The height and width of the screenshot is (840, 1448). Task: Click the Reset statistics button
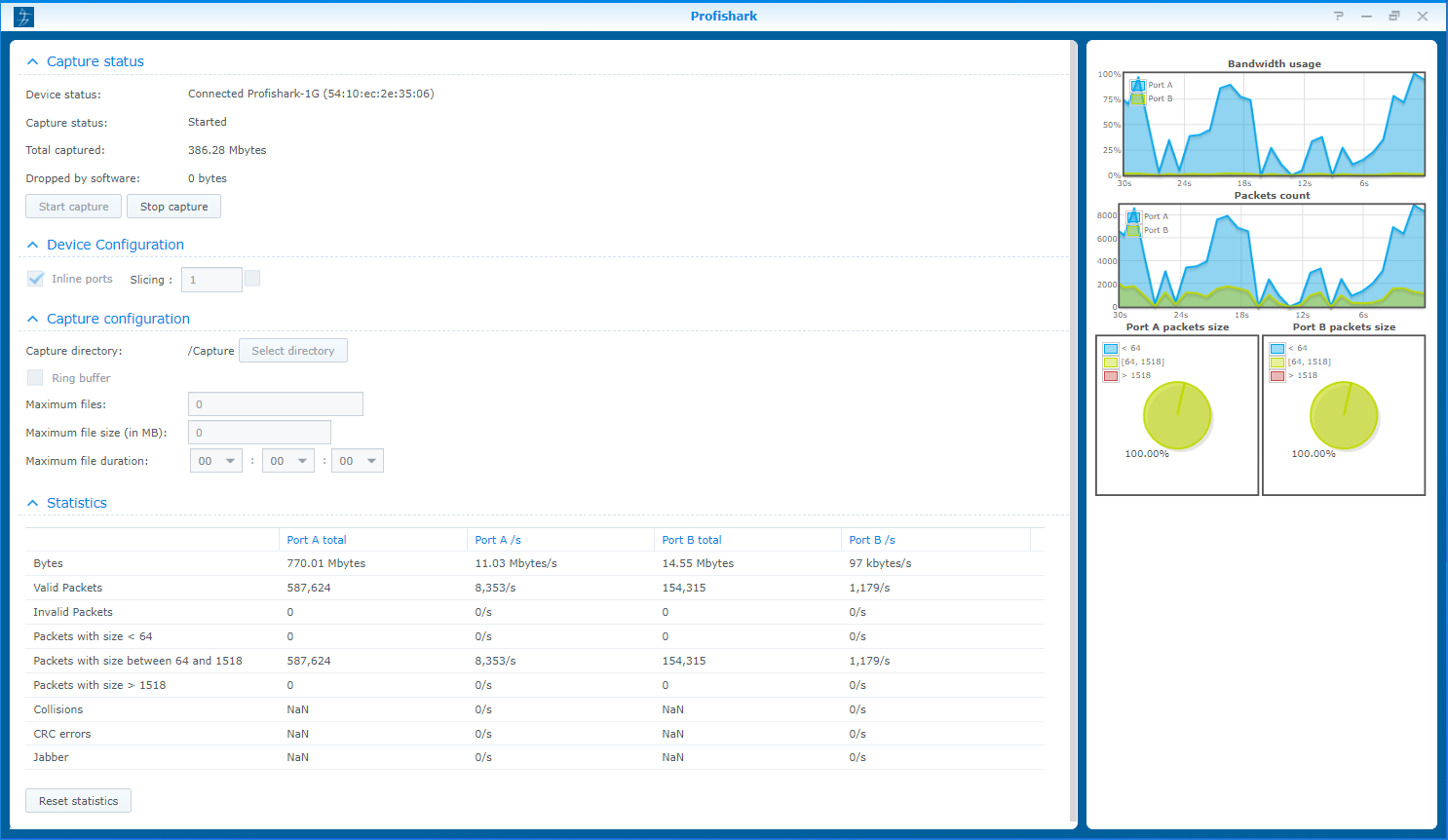pos(78,800)
